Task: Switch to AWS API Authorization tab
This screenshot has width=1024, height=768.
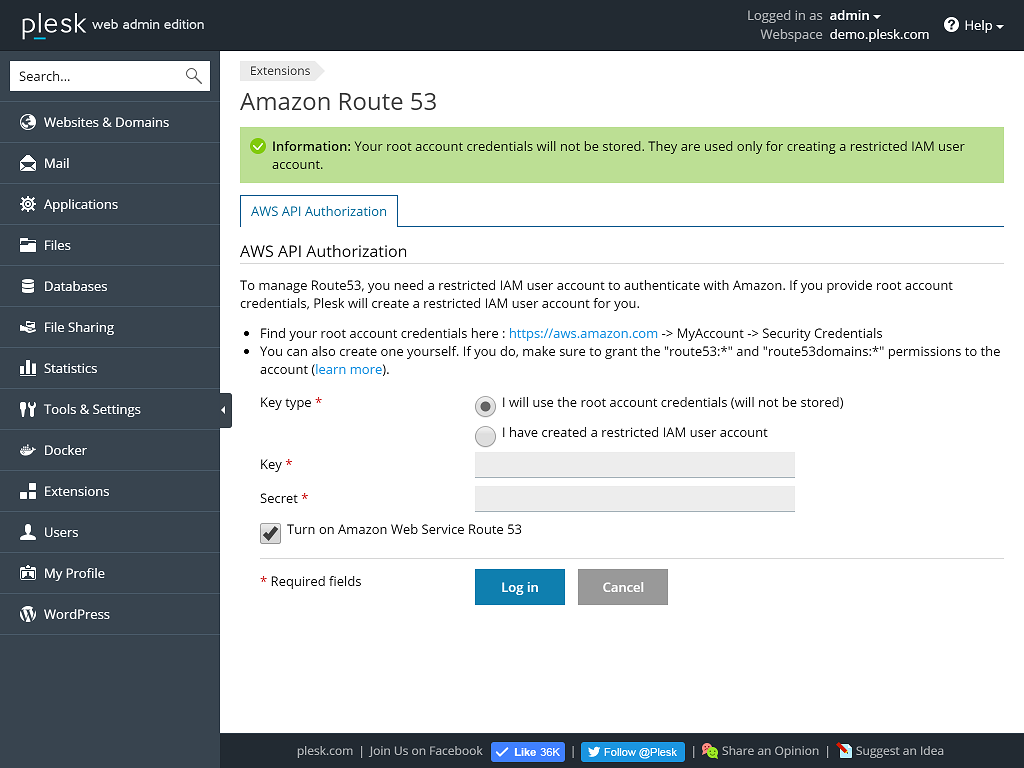Action: 319,211
